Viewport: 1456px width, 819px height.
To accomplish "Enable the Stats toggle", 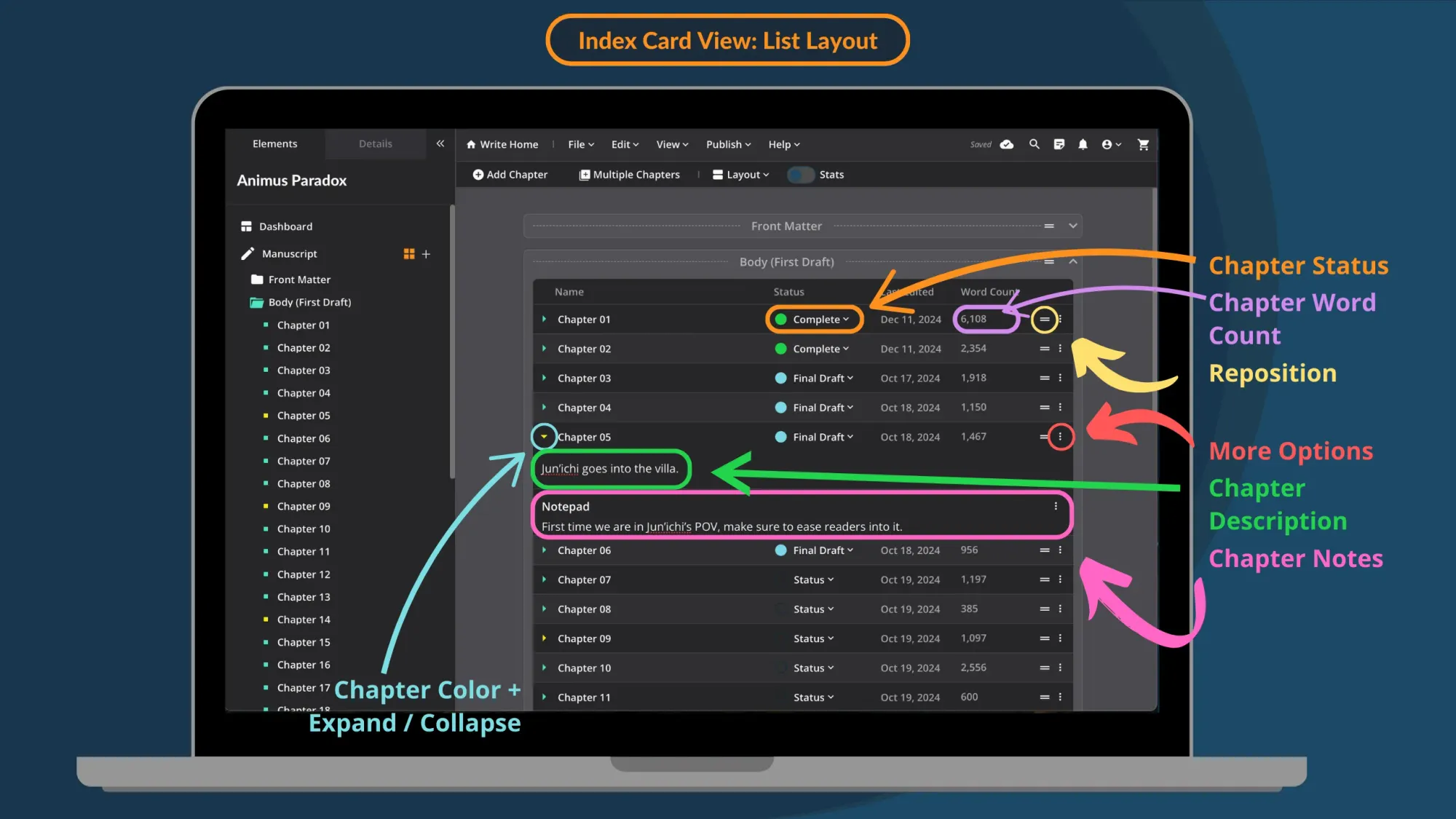I will click(800, 175).
